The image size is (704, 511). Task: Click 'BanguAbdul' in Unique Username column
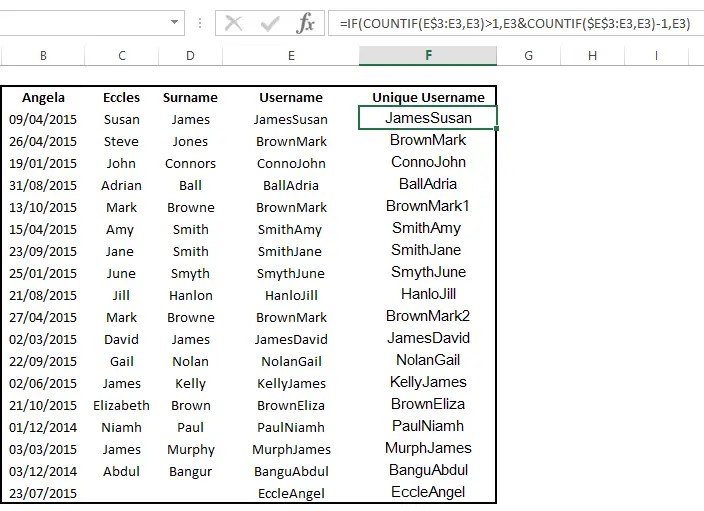428,470
